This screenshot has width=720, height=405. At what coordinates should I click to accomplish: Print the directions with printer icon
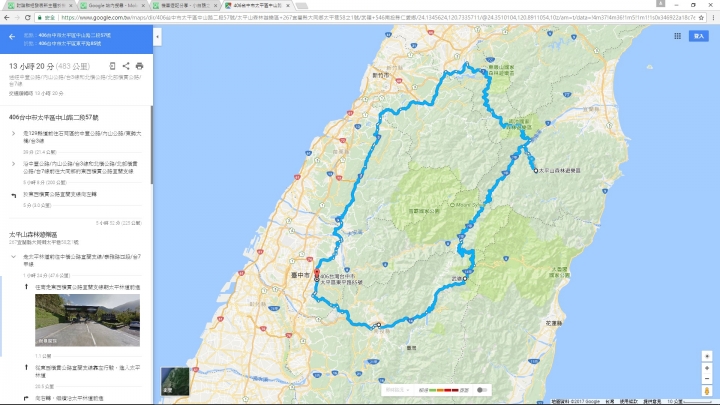(x=139, y=66)
